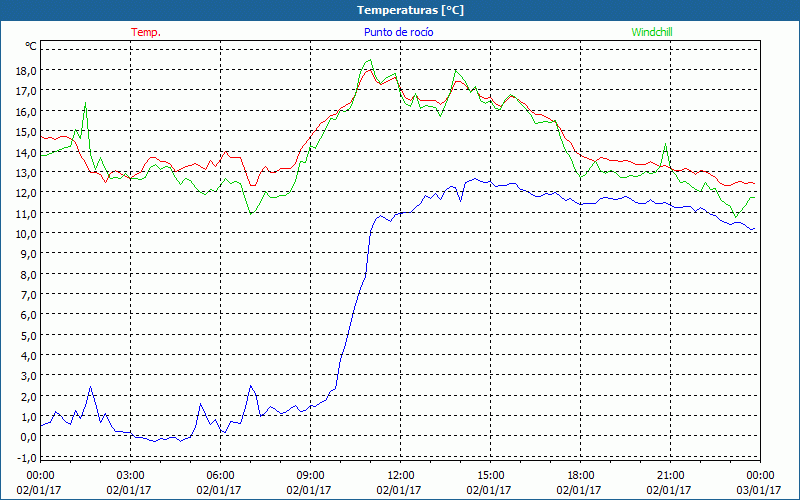The height and width of the screenshot is (500, 800).
Task: Click the '0,0' y-axis value
Action: click(29, 437)
